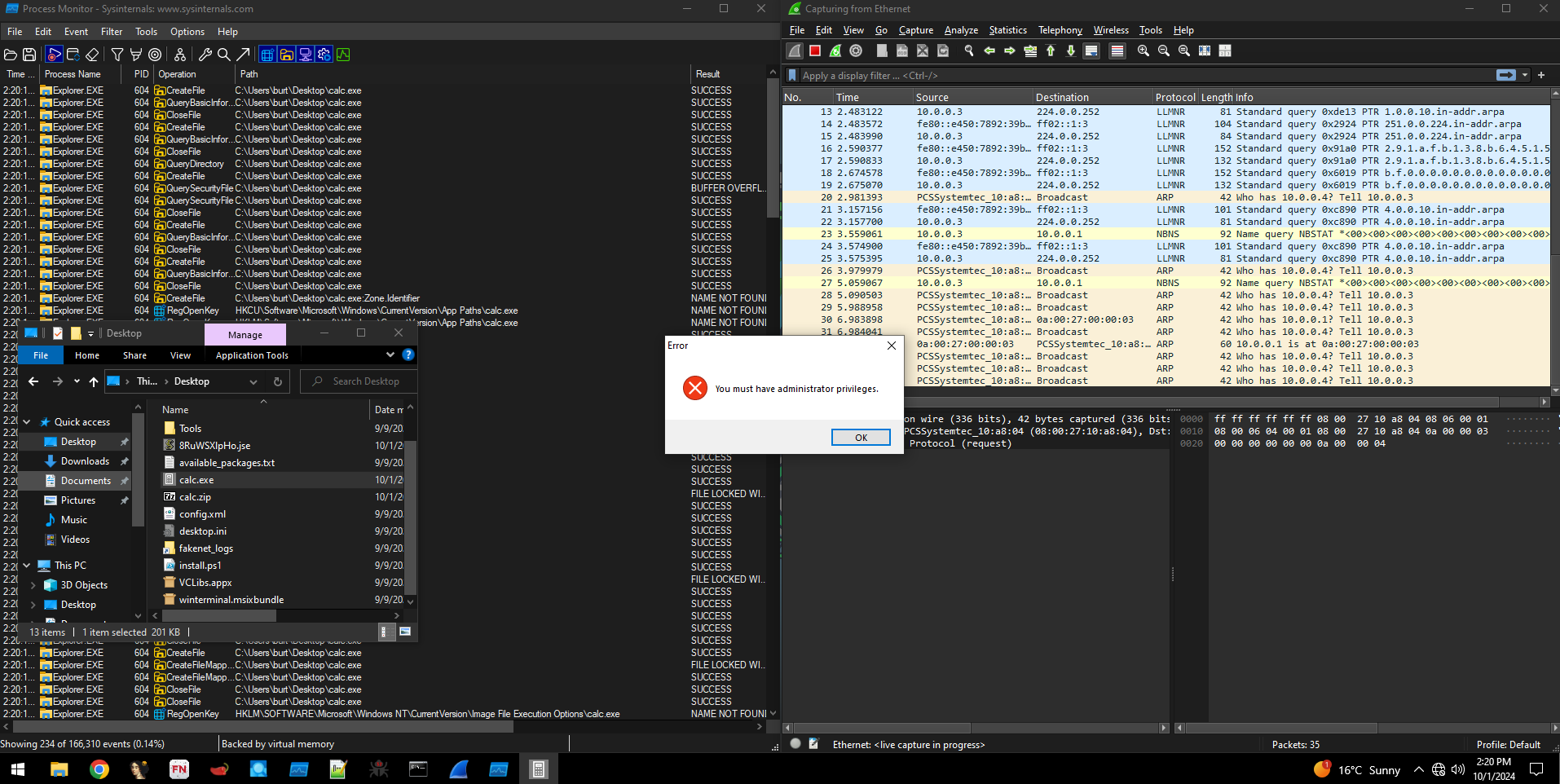The height and width of the screenshot is (784, 1560).
Task: Click the jump-to arrow icon in Process Monitor
Action: point(243,55)
